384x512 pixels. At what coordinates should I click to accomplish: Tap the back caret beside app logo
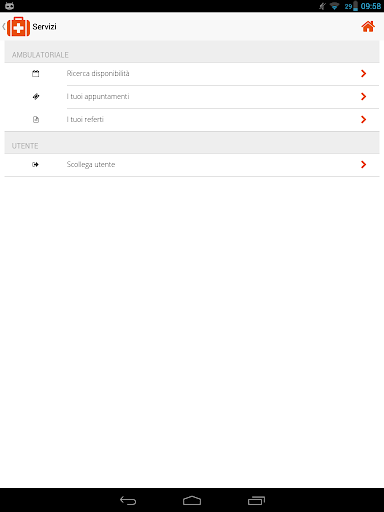coord(4,27)
